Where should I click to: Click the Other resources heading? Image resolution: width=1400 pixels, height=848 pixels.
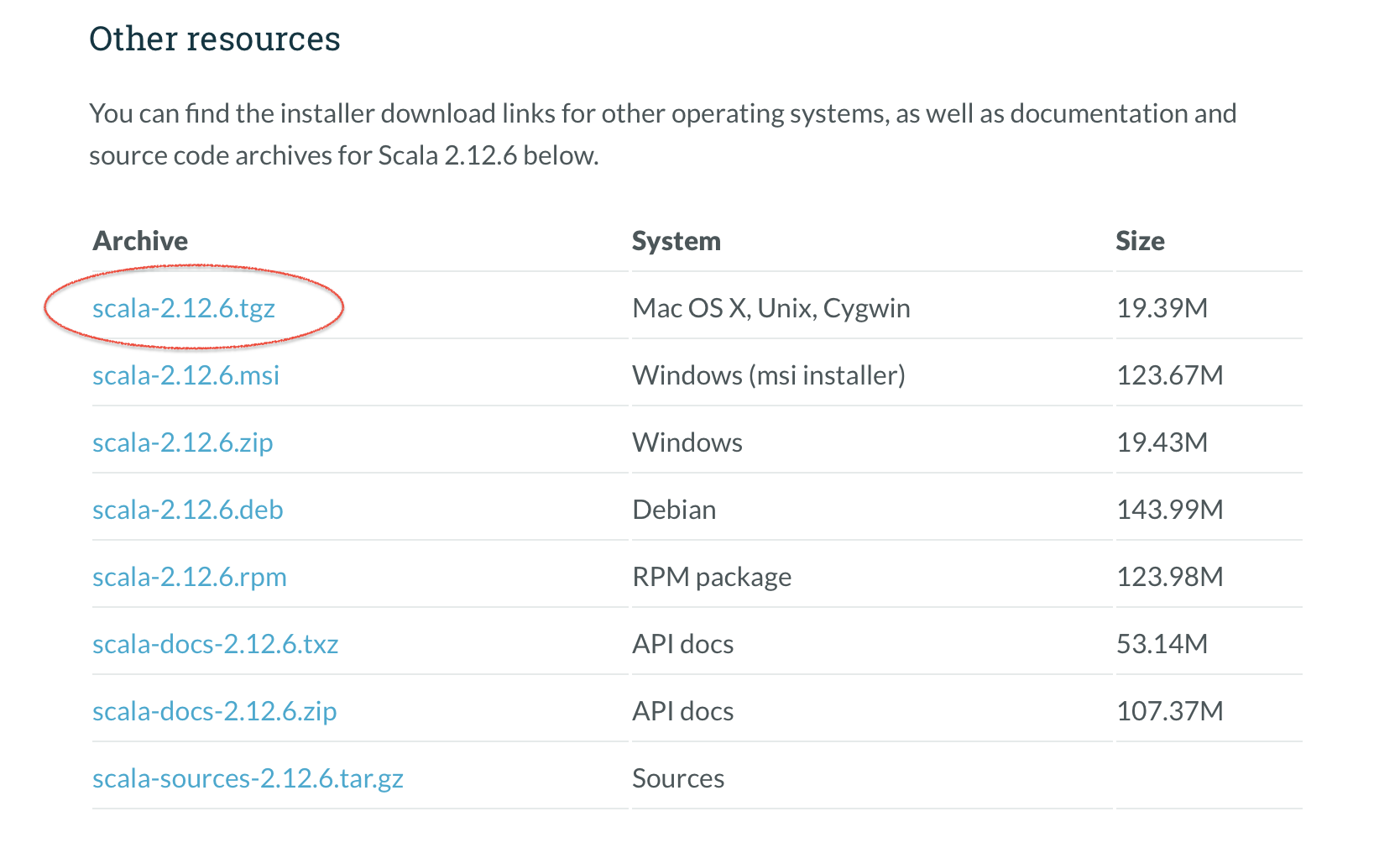pyautogui.click(x=215, y=39)
